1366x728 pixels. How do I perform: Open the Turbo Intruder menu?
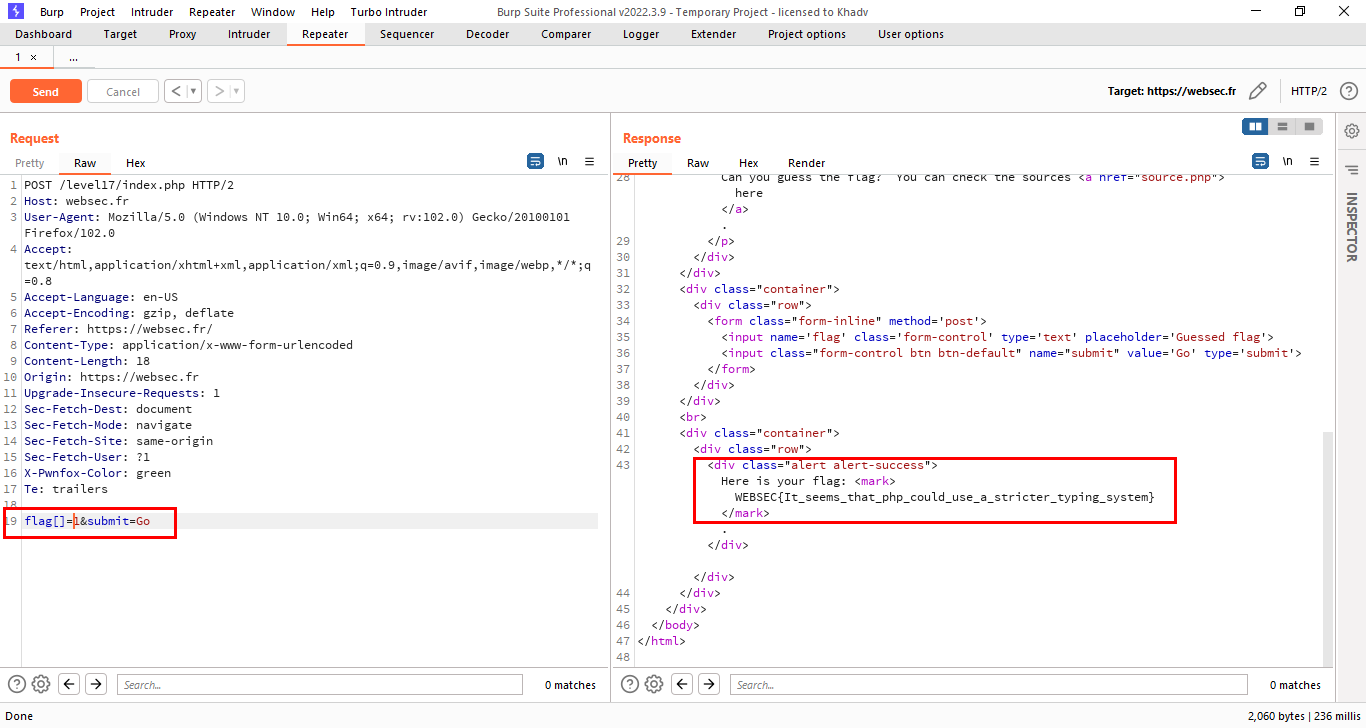[389, 12]
